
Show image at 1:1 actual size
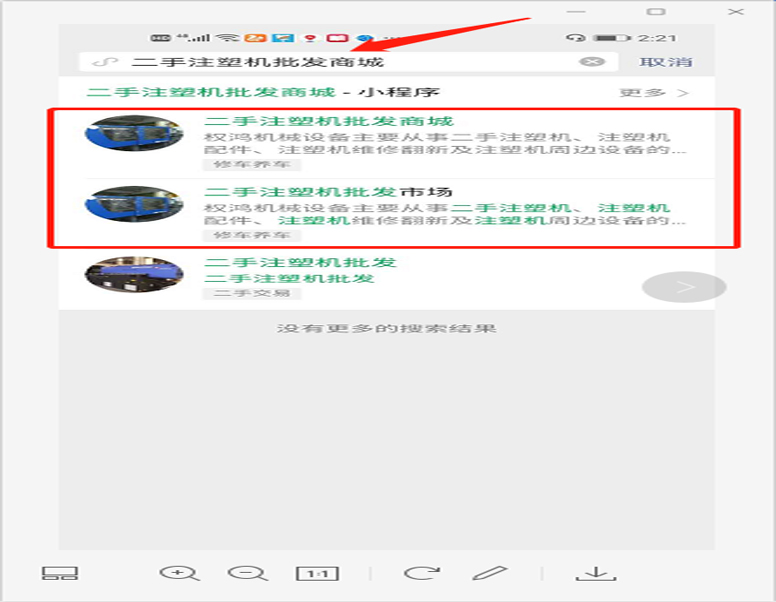pos(317,574)
